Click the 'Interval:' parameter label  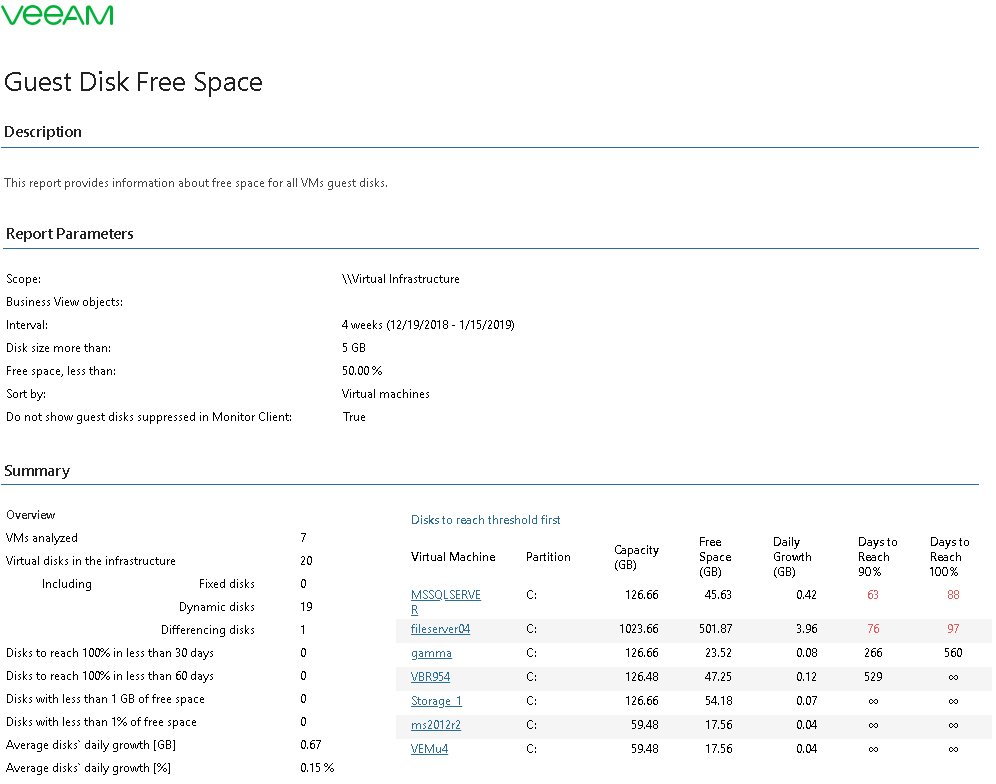(27, 325)
